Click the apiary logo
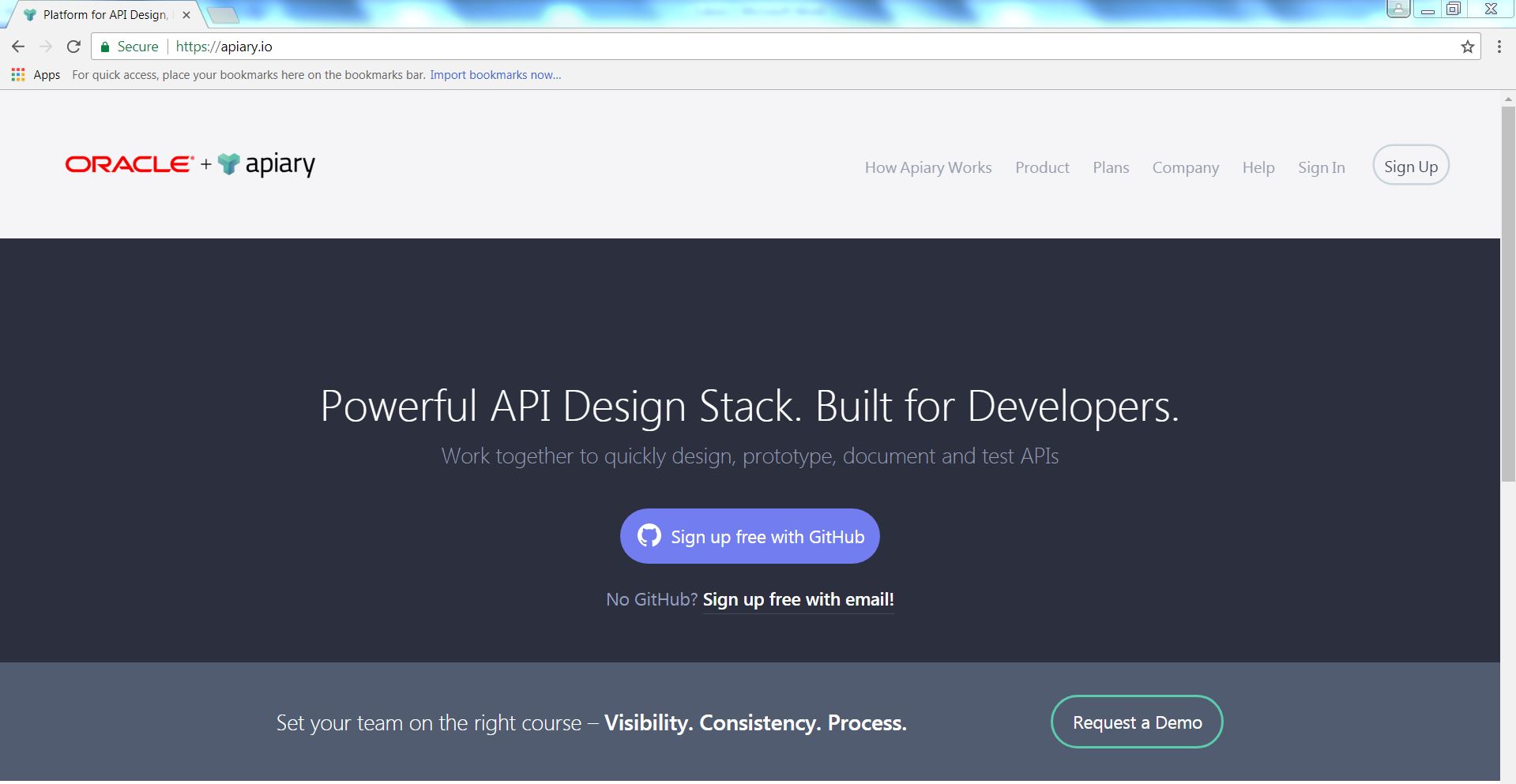This screenshot has height=784, width=1516. point(267,164)
